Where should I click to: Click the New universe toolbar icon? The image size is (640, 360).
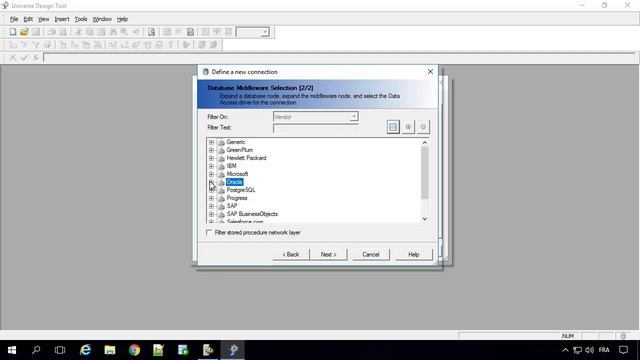13,32
